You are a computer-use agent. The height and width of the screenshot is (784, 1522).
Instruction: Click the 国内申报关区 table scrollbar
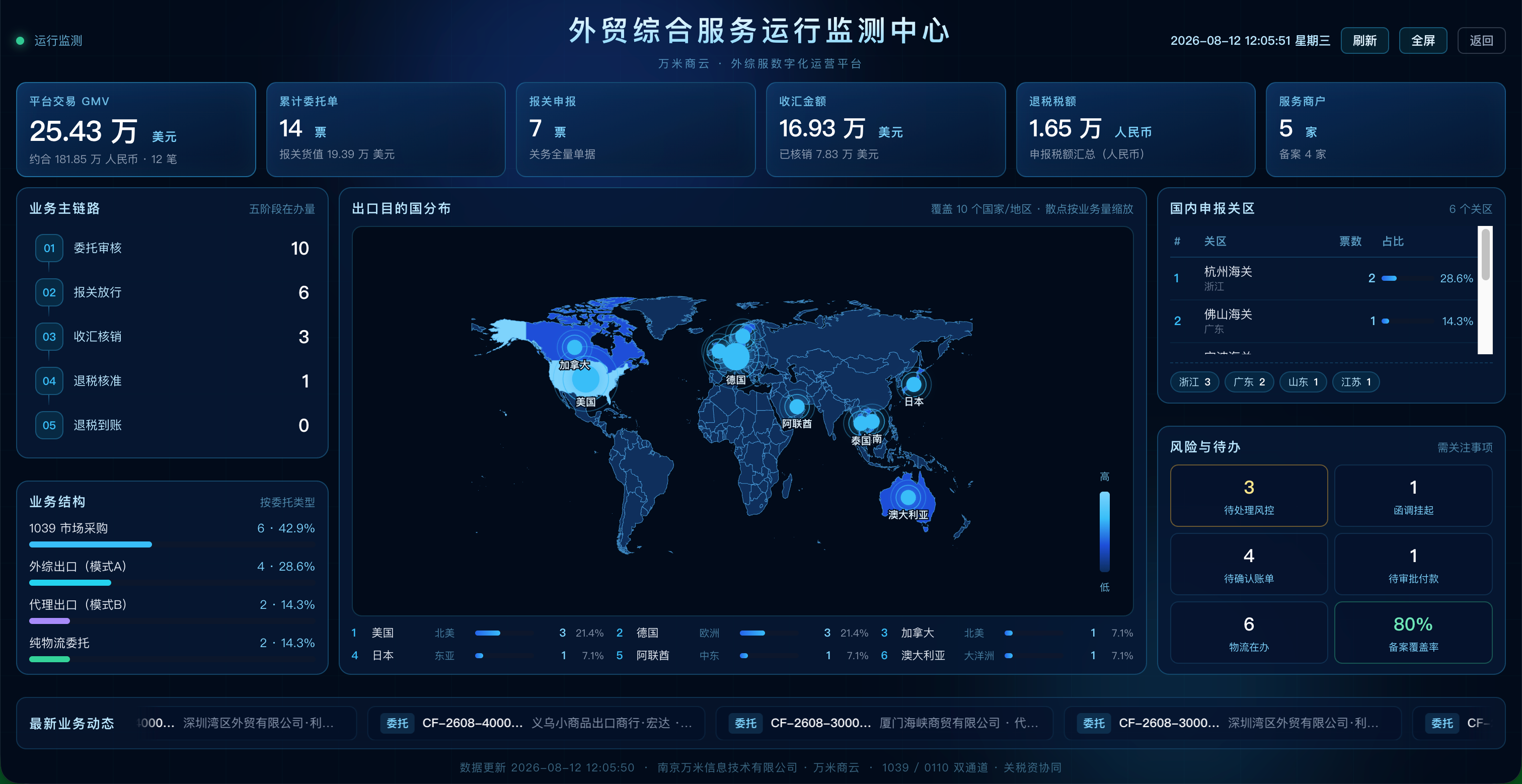[x=1485, y=255]
